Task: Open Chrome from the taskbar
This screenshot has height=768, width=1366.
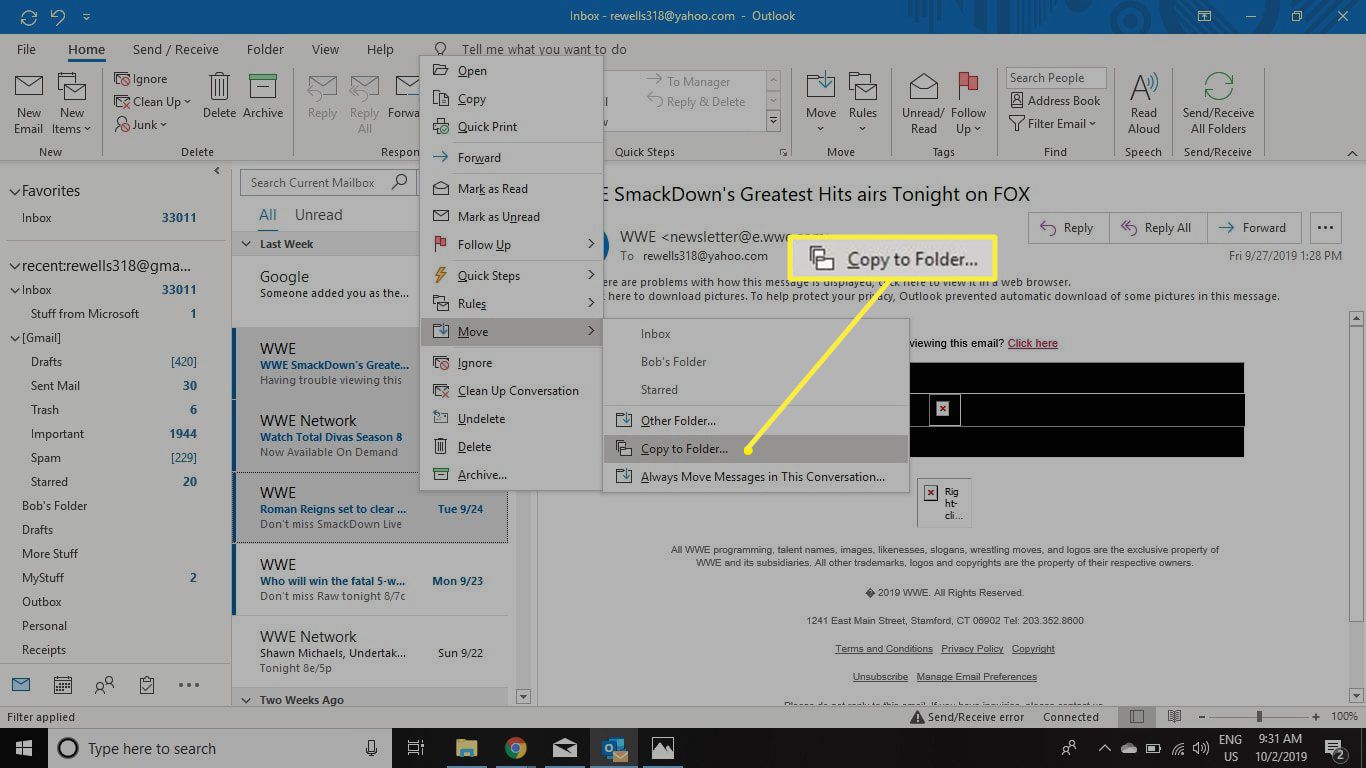Action: 515,748
